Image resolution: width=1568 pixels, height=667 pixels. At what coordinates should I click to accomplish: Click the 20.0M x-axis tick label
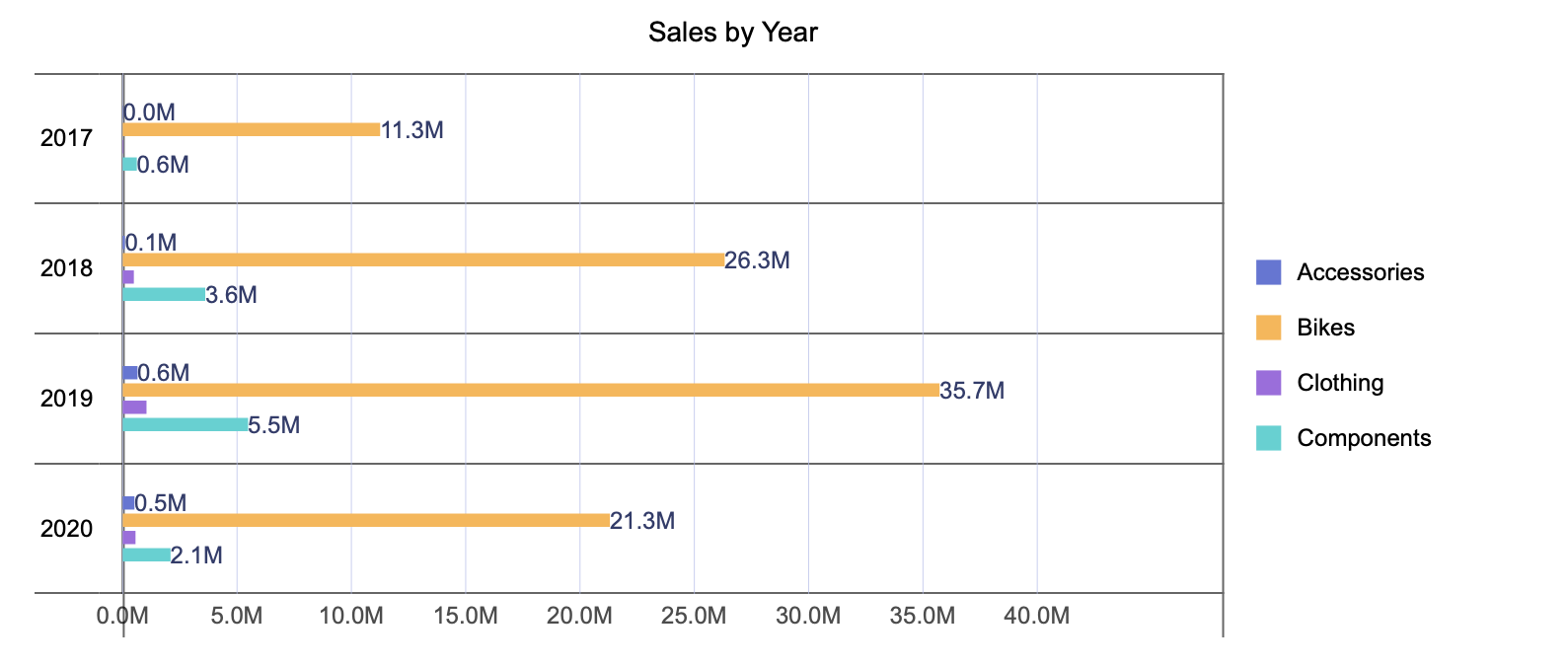point(579,617)
